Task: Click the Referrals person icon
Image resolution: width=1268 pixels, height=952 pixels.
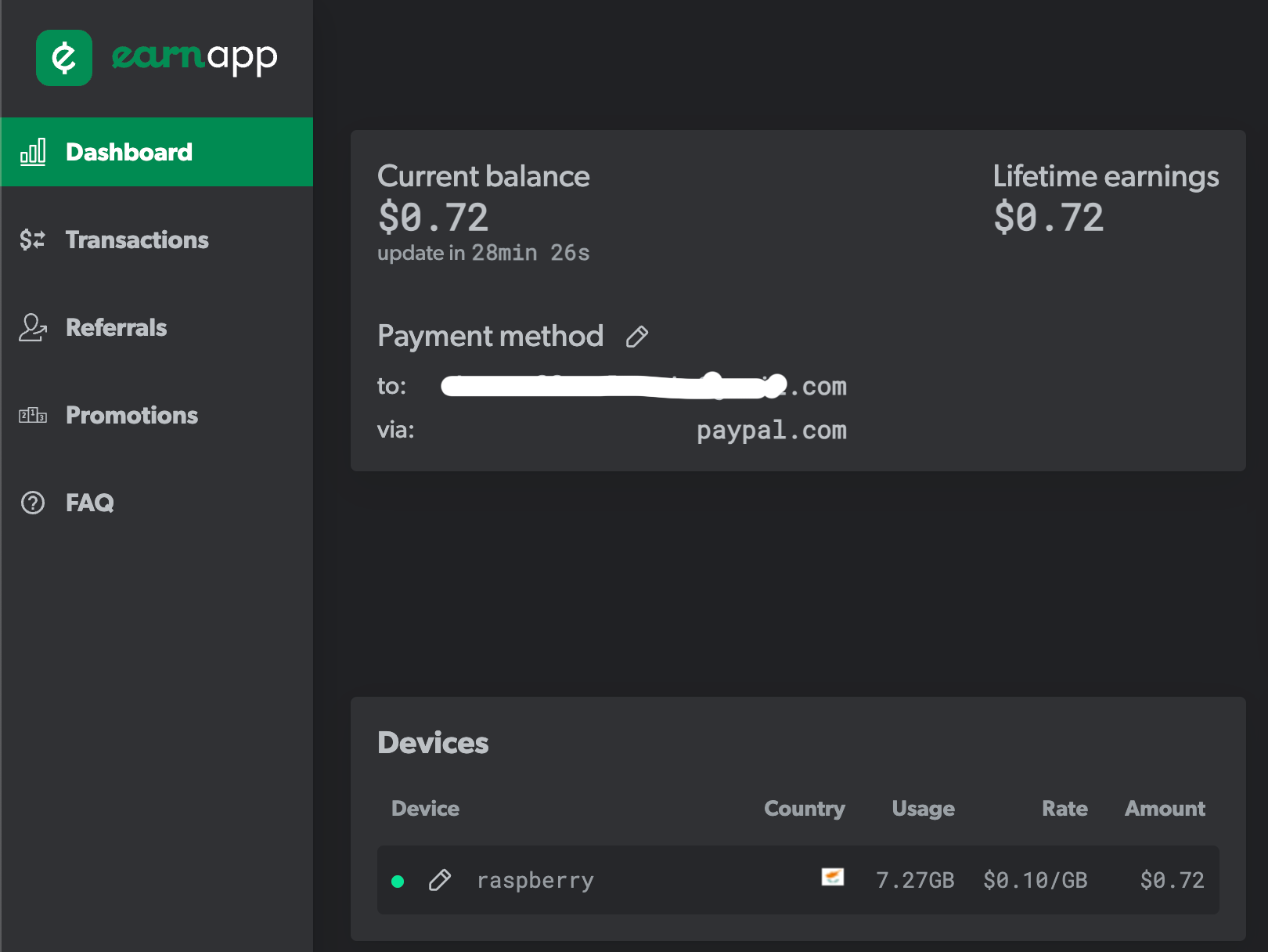Action: [x=31, y=328]
